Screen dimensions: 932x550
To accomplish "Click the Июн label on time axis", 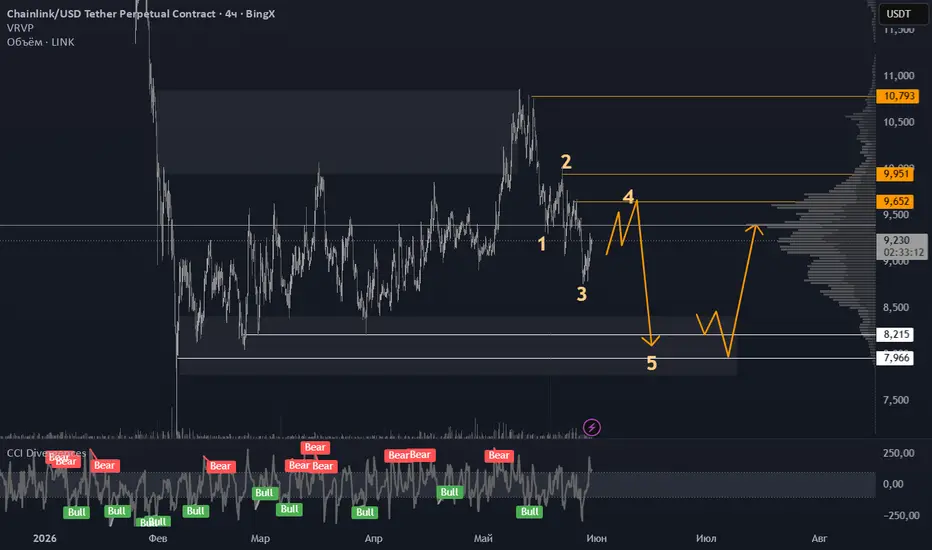I will 596,538.
